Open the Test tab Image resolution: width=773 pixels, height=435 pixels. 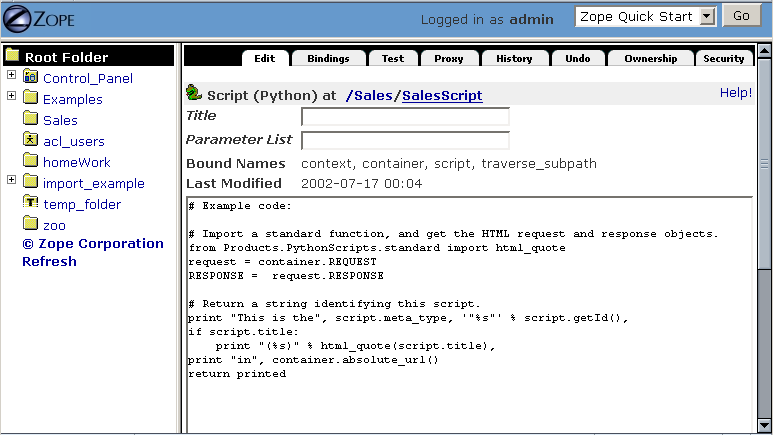pyautogui.click(x=393, y=59)
